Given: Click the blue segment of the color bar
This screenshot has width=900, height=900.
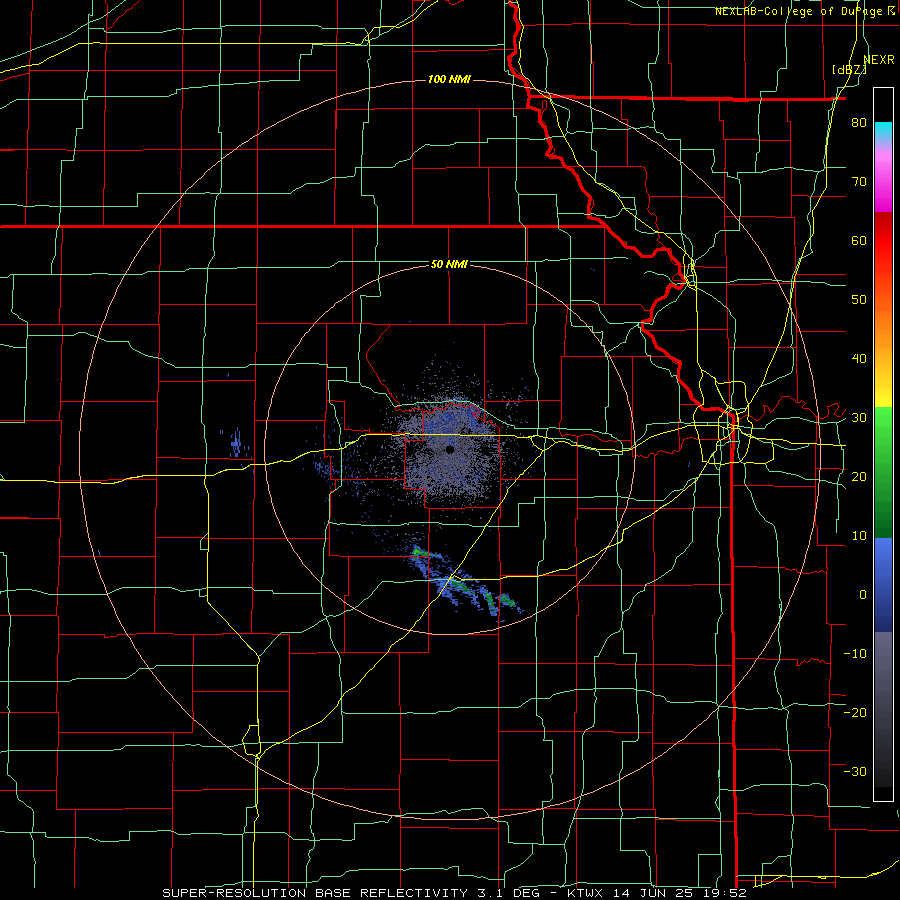Looking at the screenshot, I should coord(883,585).
